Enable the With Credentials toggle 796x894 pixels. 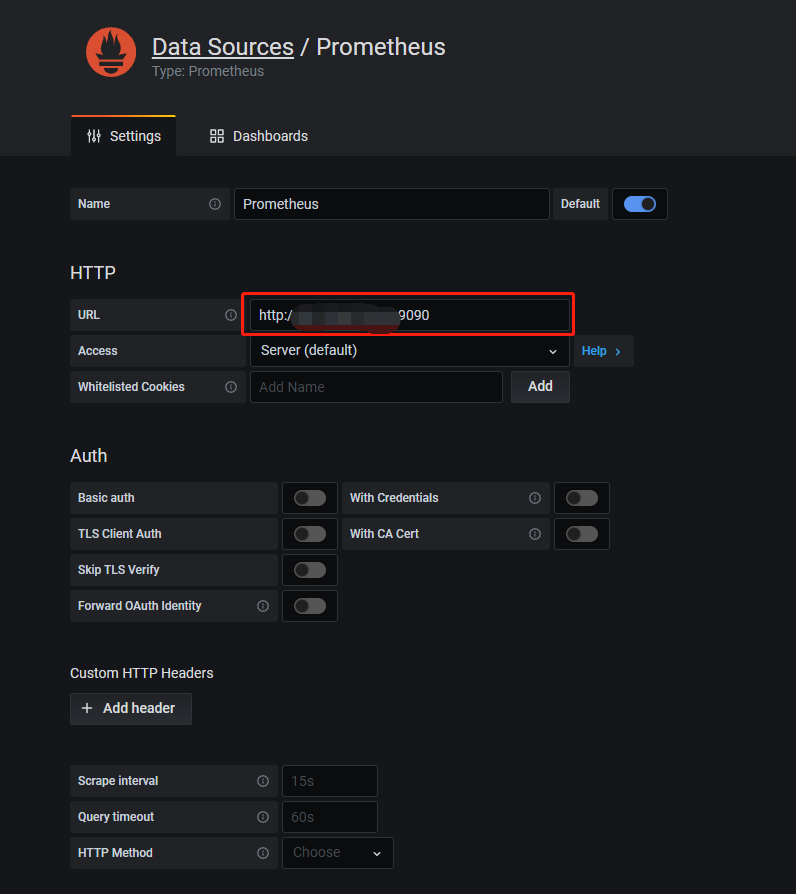pyautogui.click(x=582, y=498)
